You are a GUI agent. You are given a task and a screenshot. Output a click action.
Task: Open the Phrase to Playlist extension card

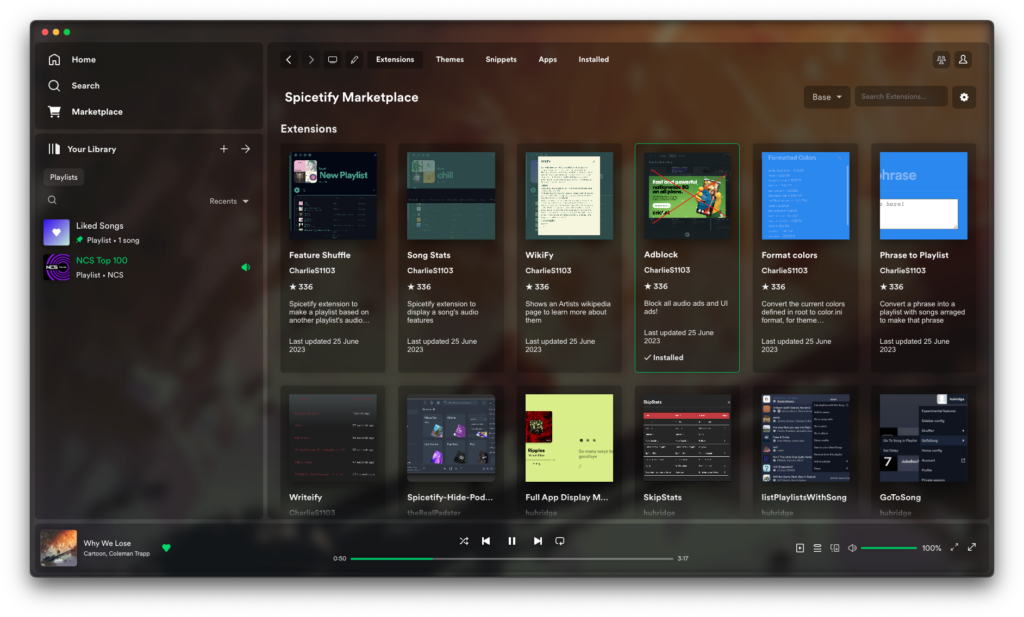[923, 258]
